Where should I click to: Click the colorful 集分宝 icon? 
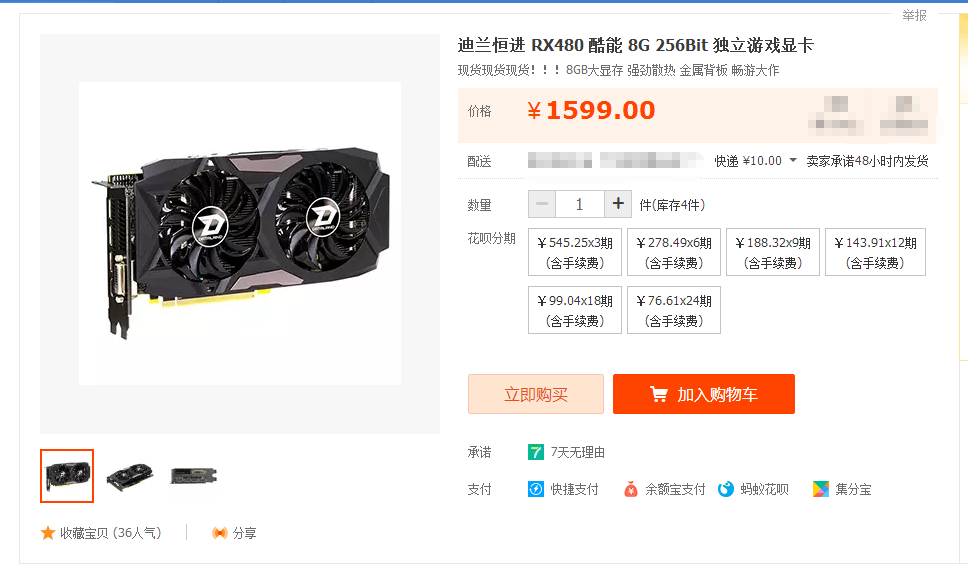coord(820,489)
